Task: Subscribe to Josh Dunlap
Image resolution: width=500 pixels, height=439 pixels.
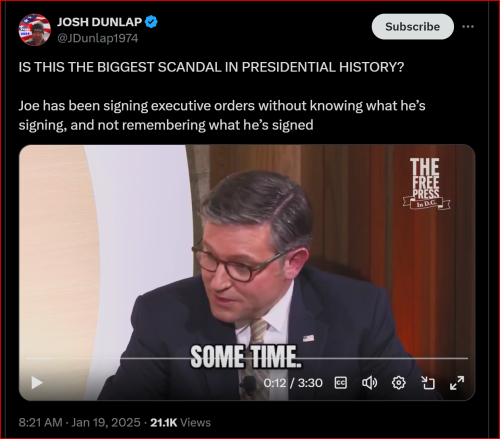Action: click(x=413, y=27)
